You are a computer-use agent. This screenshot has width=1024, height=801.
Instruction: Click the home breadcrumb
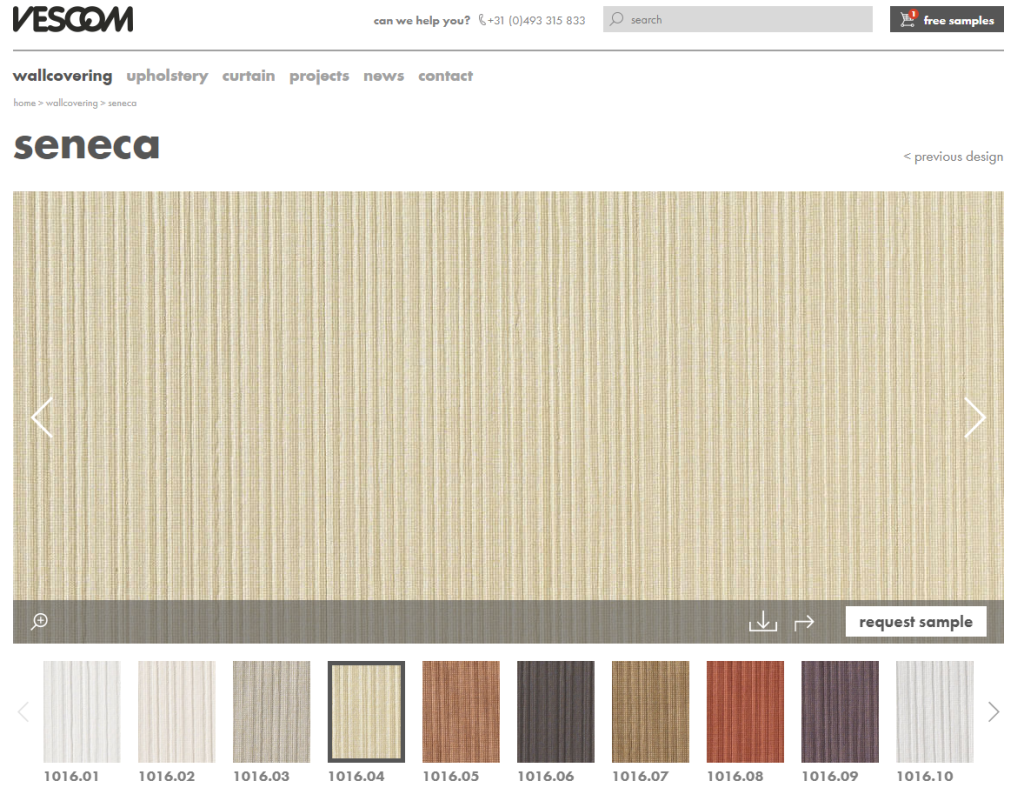[x=24, y=102]
